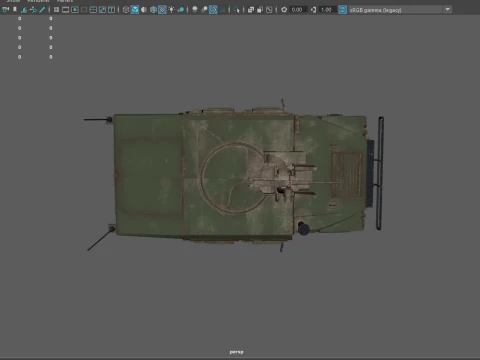
Task: Click the image plane icon
Action: tap(24, 10)
